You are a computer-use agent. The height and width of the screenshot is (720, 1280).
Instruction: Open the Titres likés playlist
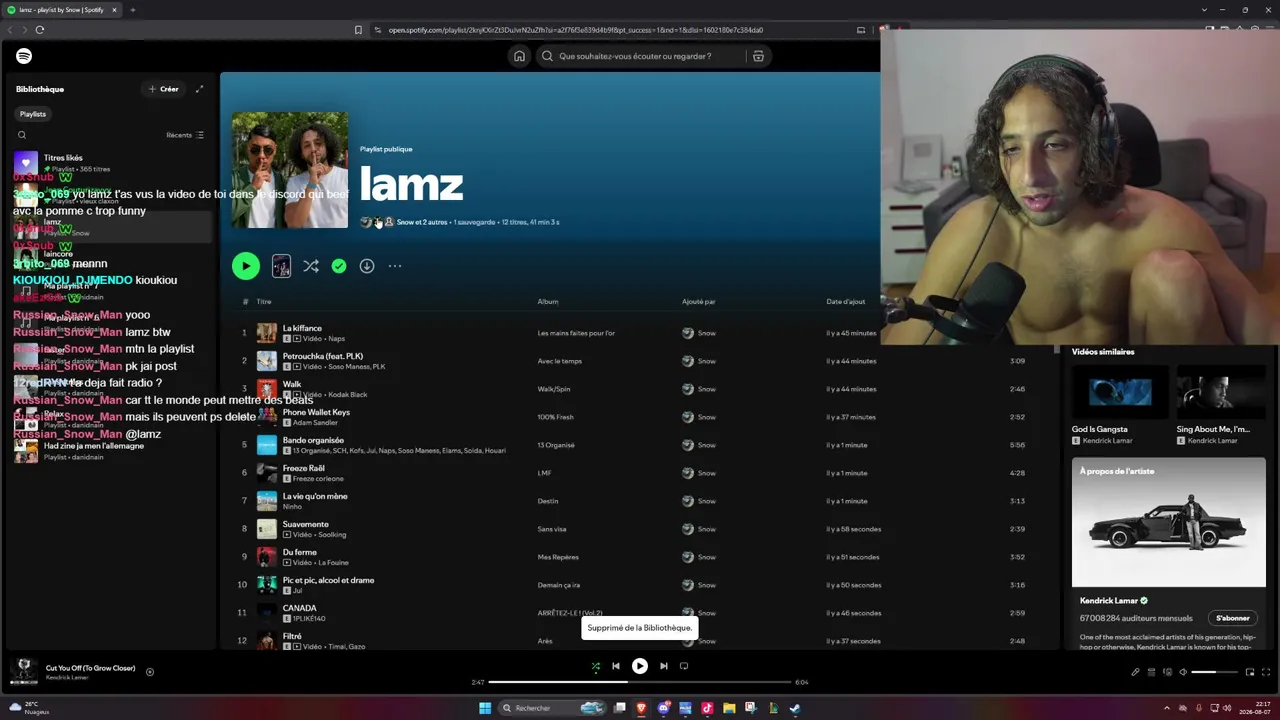[110, 163]
